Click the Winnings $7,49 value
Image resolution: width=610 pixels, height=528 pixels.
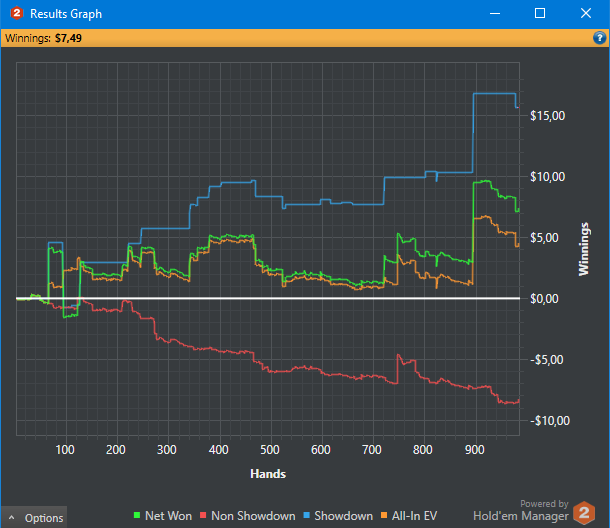click(x=68, y=38)
